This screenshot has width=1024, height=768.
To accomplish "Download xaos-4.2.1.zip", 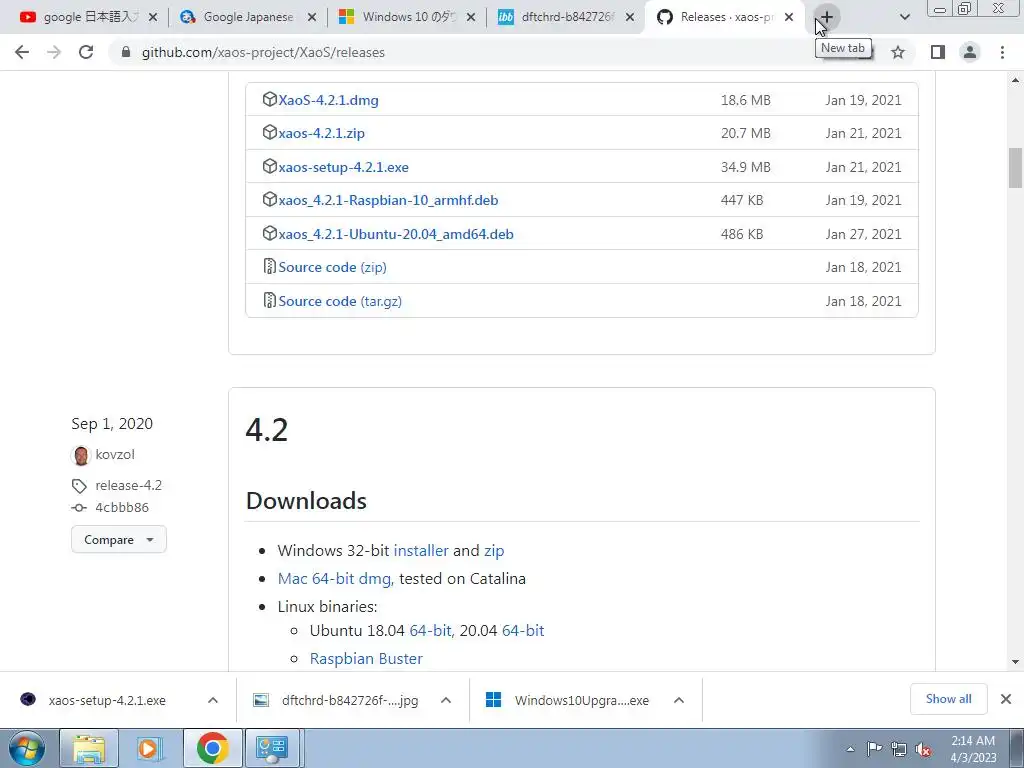I will 321,133.
